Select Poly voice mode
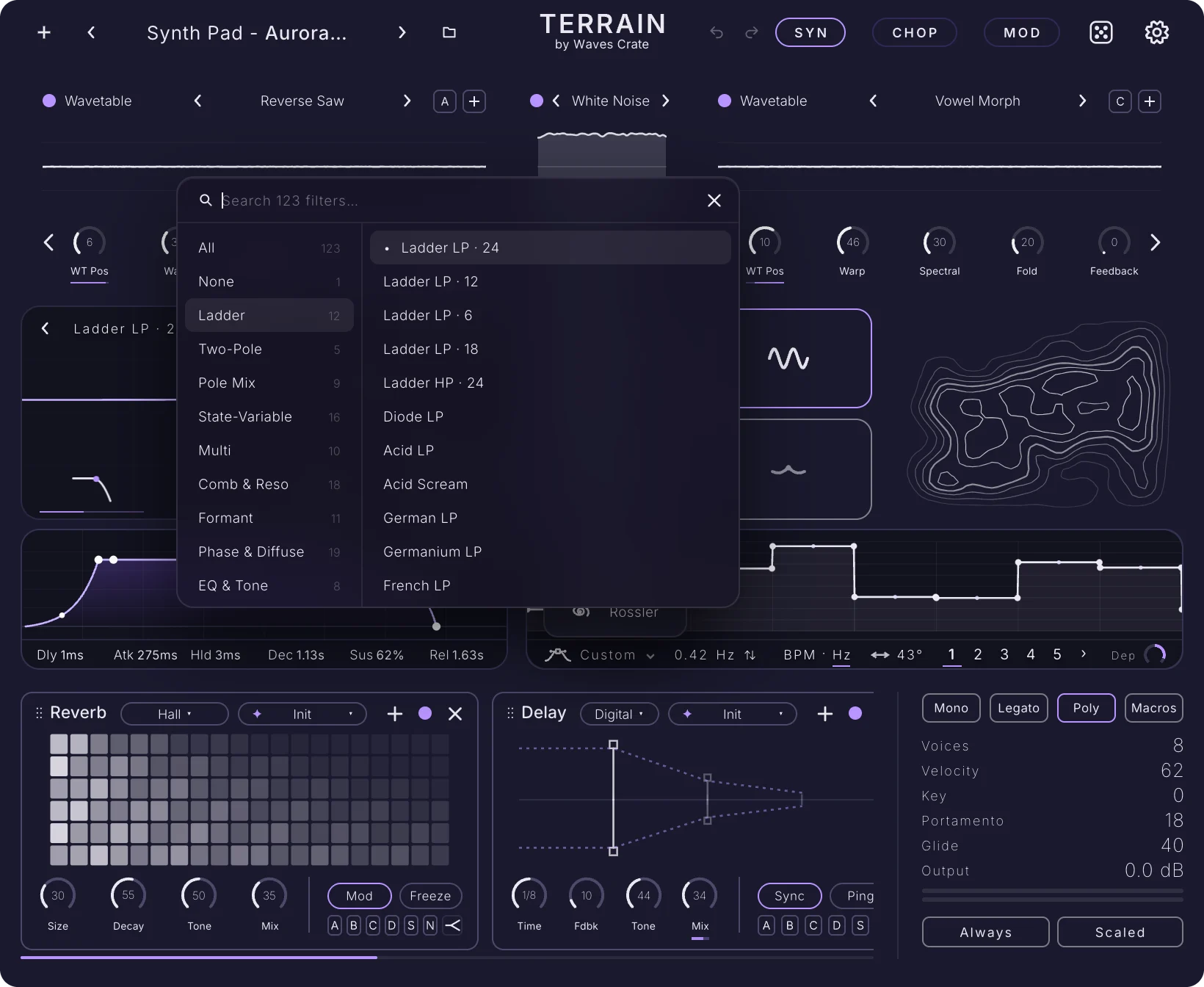 pos(1086,708)
